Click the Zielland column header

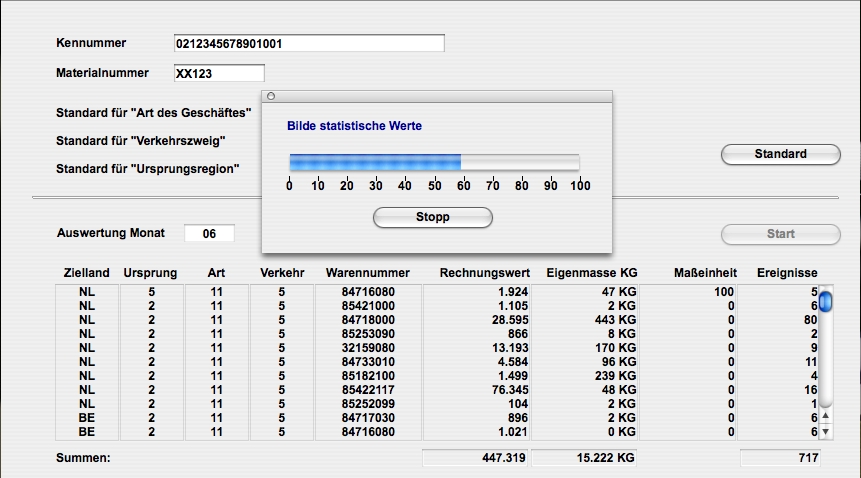[x=85, y=272]
